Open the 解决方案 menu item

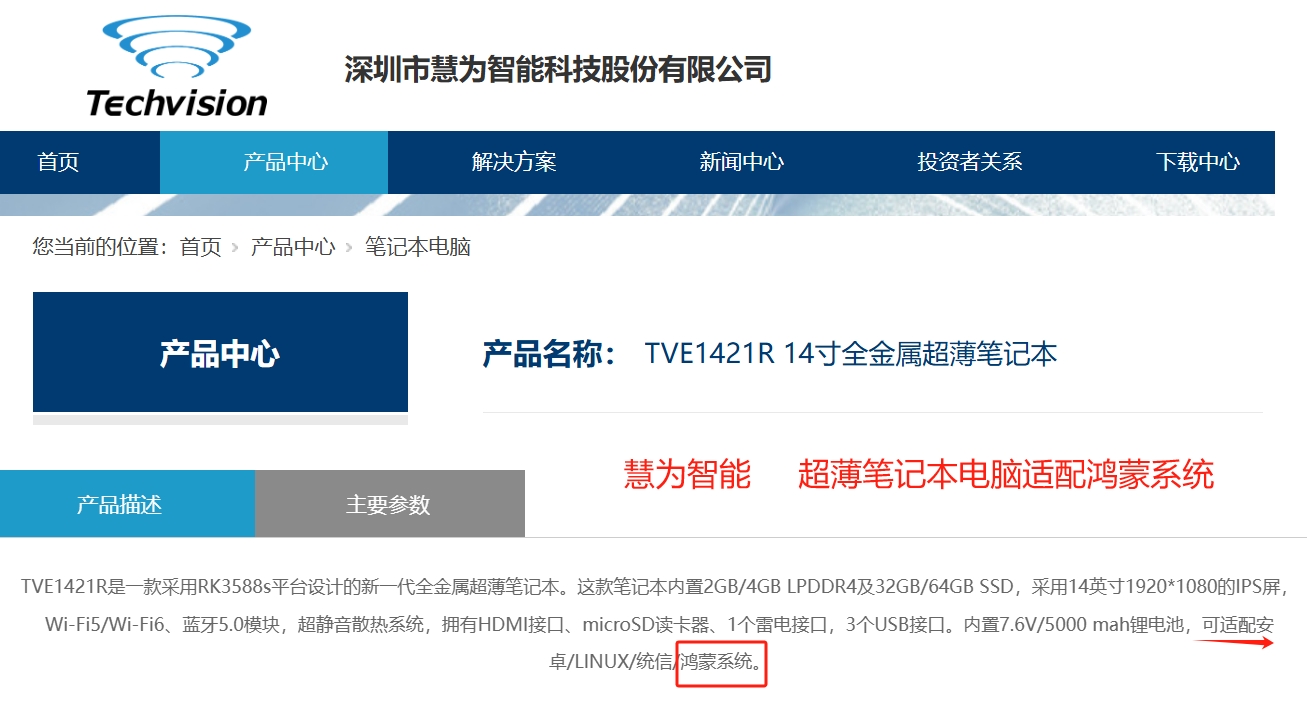(514, 162)
